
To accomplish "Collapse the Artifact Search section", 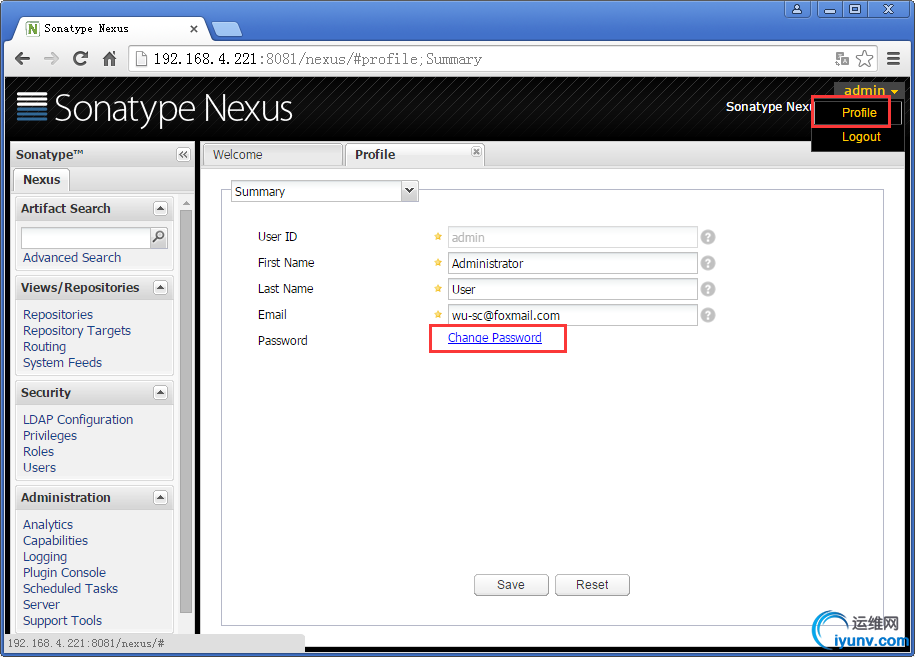I will [x=160, y=208].
